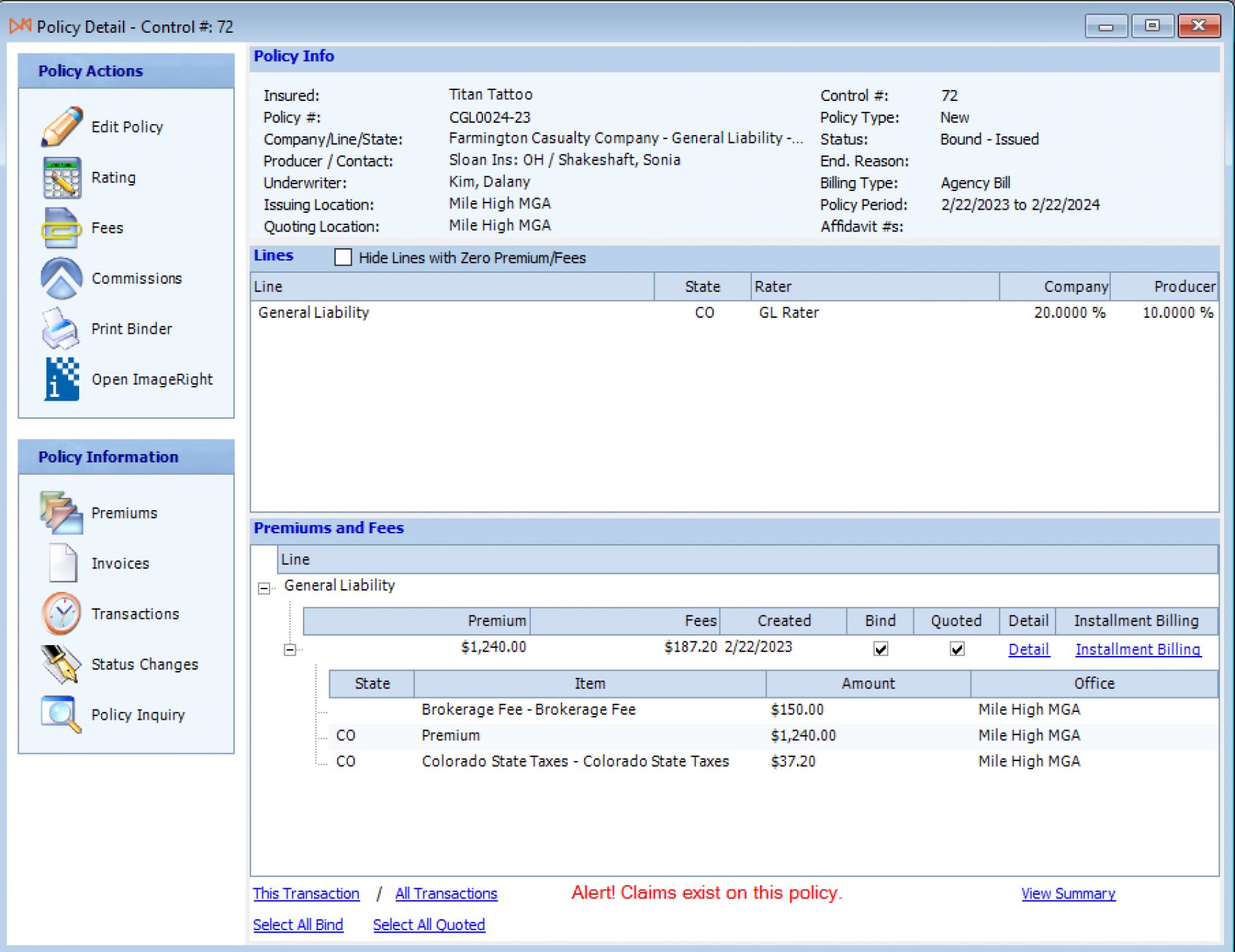1235x952 pixels.
Task: Open the Premiums icon
Action: (62, 513)
